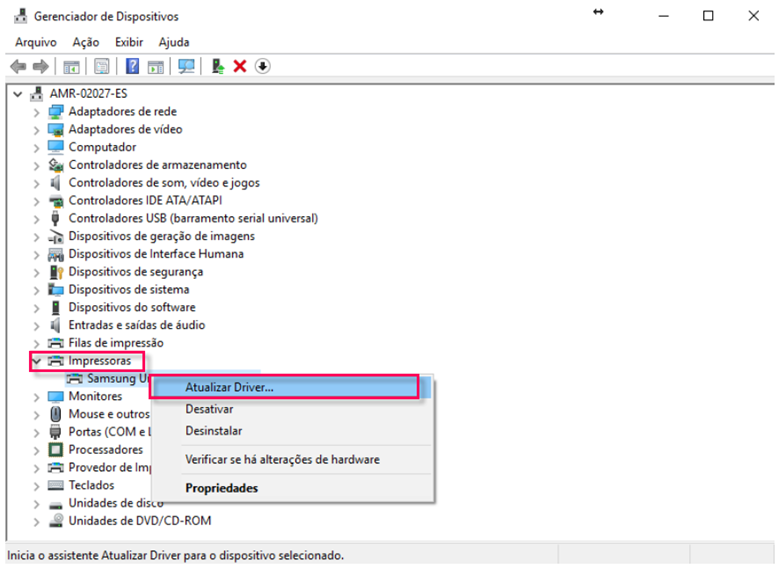Click the black down-arrow toolbar icon

[263, 67]
